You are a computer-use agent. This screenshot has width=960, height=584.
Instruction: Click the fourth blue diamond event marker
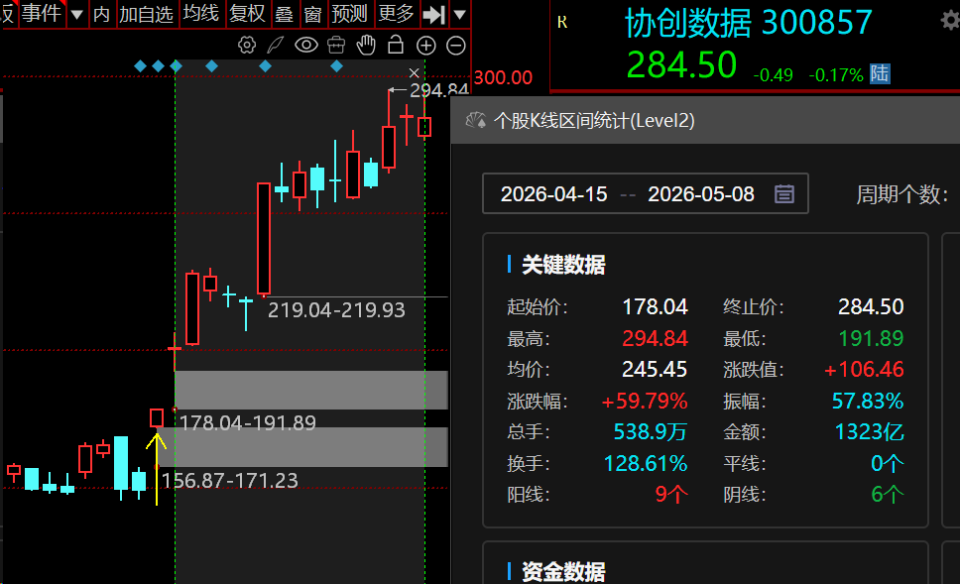pyautogui.click(x=212, y=66)
